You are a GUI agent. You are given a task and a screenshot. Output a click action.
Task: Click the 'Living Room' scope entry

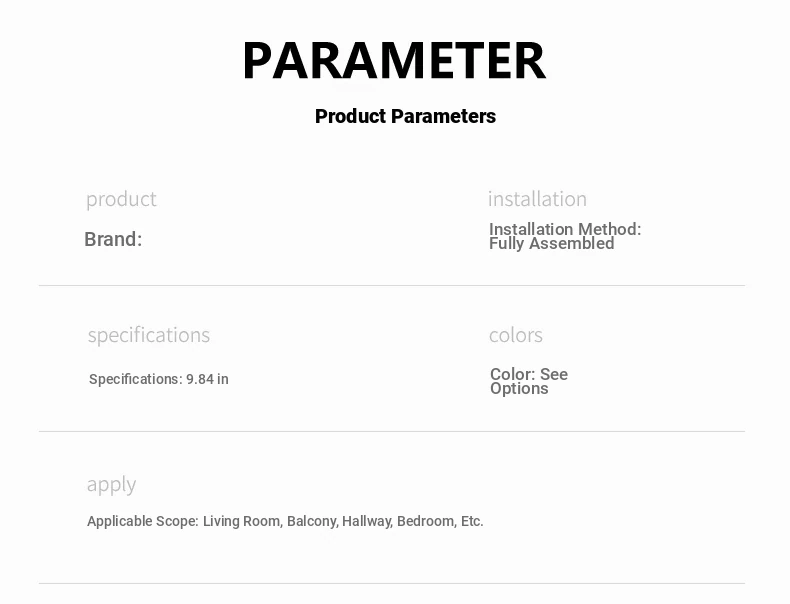click(242, 521)
